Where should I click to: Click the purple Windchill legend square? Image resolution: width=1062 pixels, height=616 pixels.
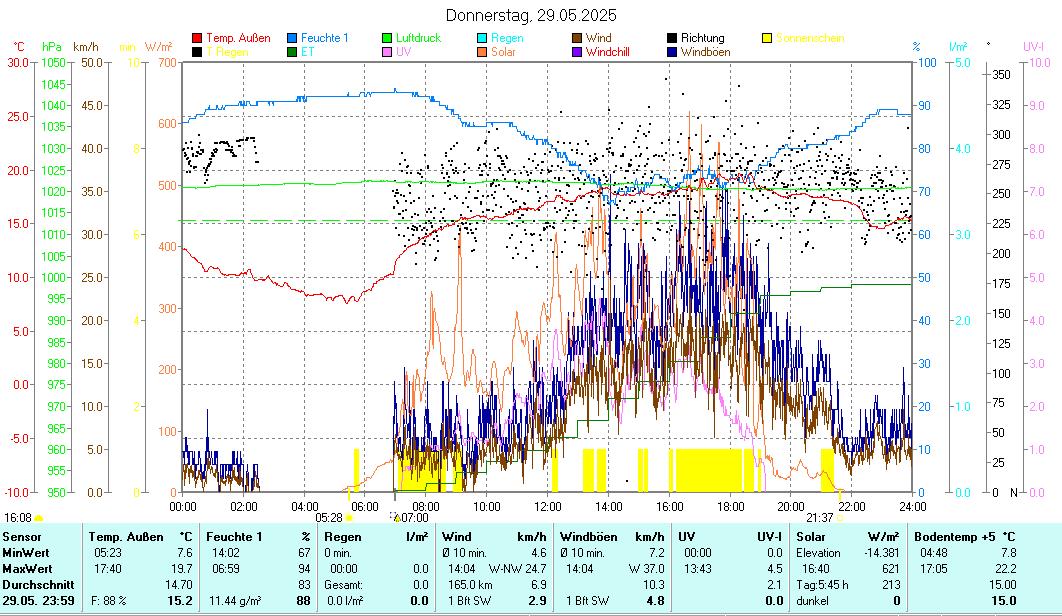click(577, 52)
